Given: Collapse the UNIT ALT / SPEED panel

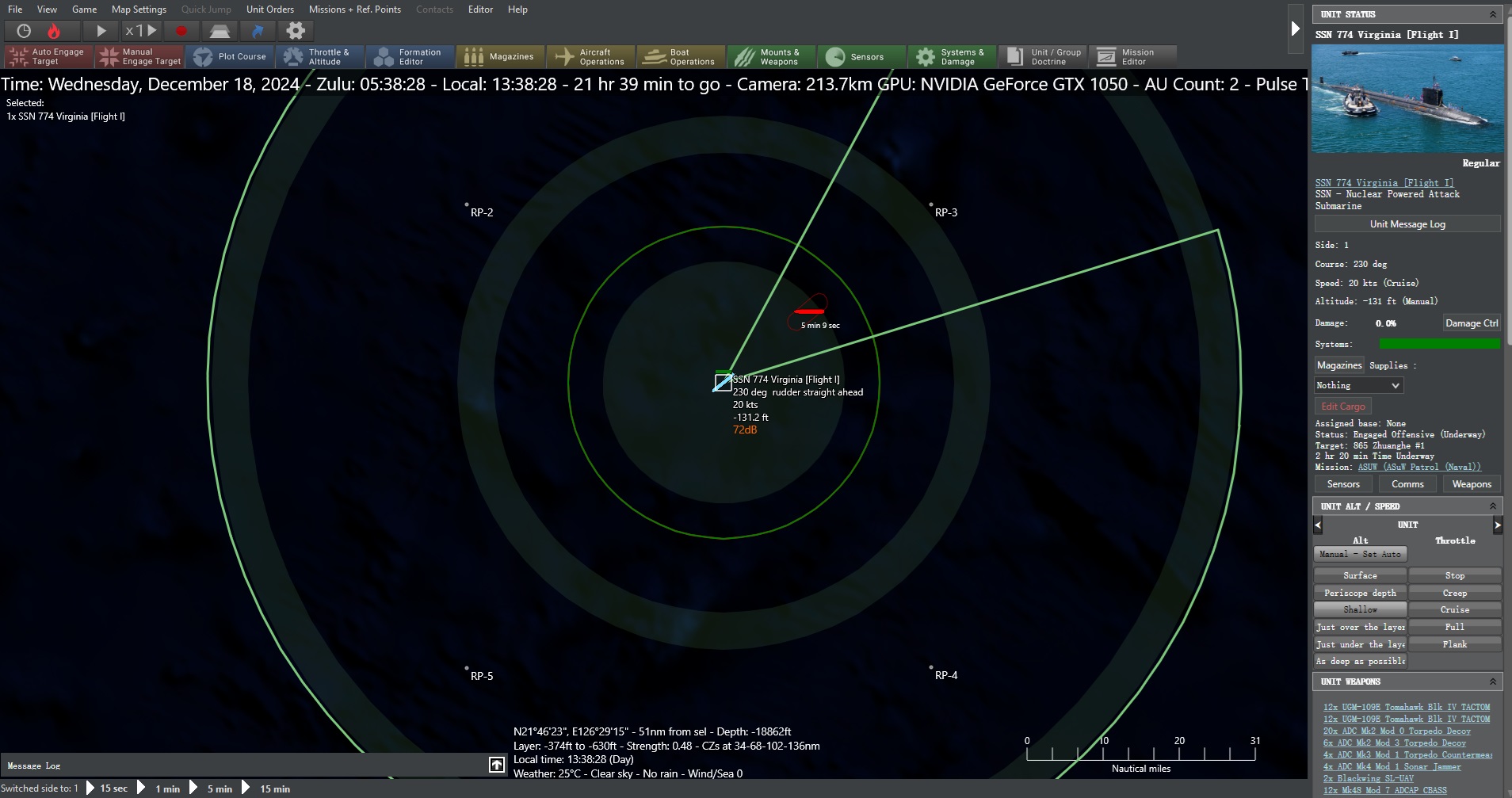Looking at the screenshot, I should tap(1492, 506).
